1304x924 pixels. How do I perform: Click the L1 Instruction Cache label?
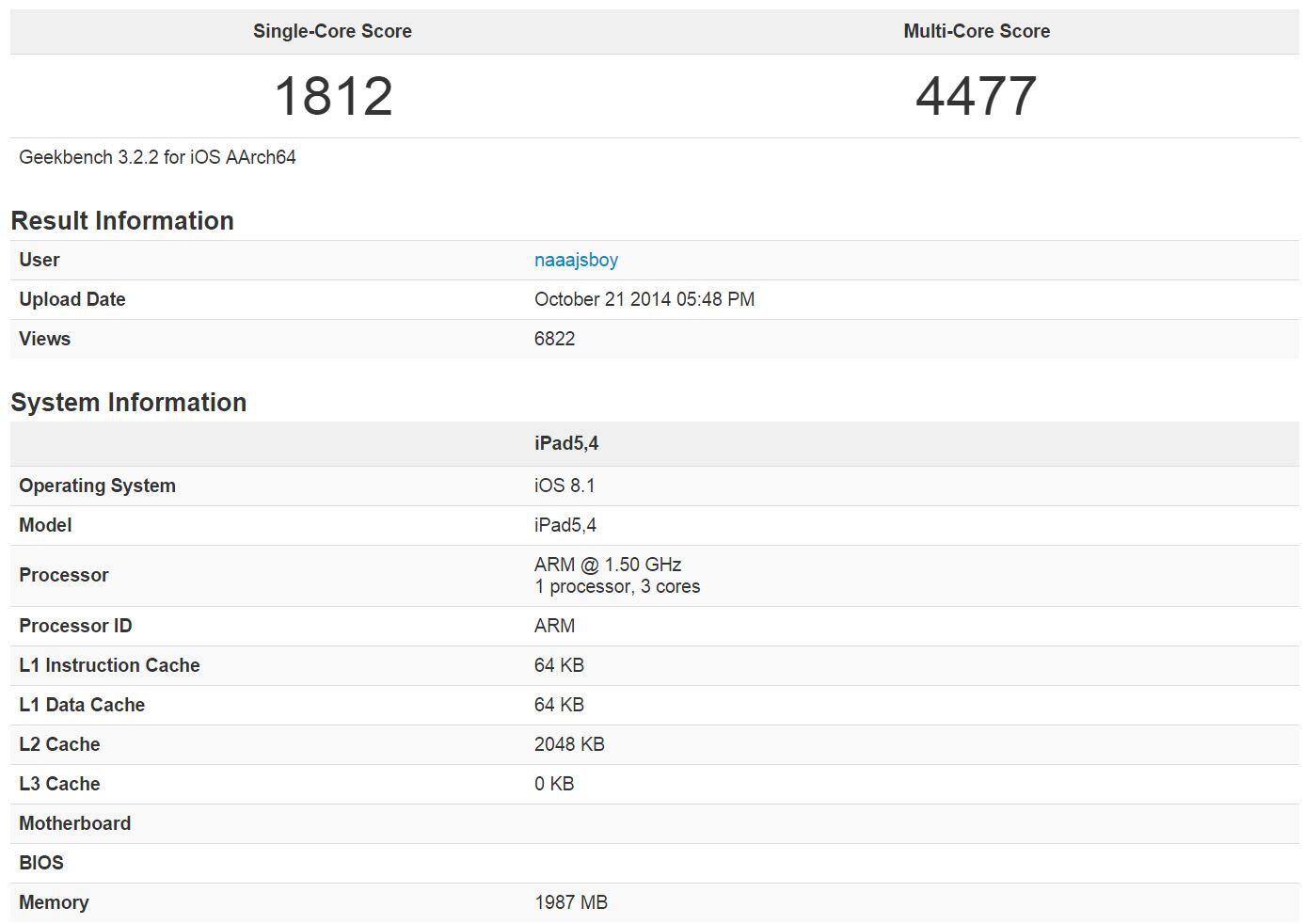(x=109, y=665)
